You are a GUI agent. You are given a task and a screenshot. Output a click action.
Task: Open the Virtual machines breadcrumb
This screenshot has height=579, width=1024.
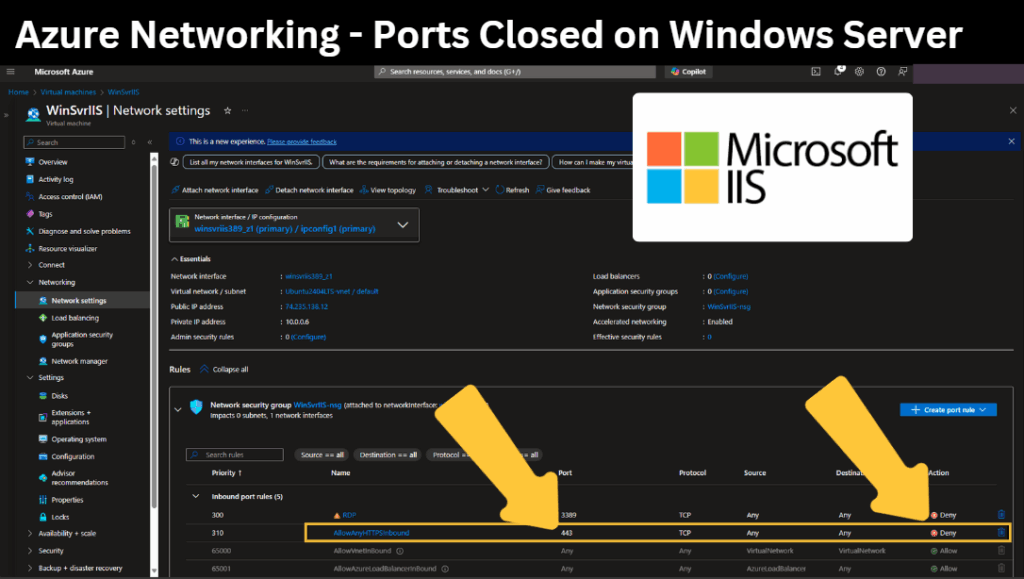[68, 92]
